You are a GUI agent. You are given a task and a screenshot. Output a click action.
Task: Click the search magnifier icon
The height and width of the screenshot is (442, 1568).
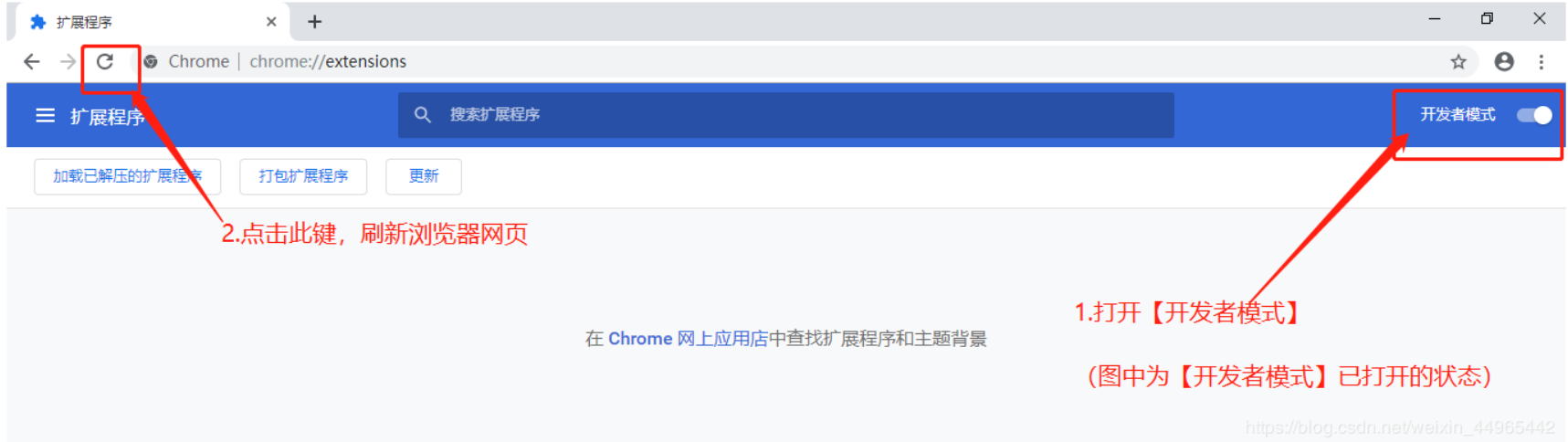point(422,114)
